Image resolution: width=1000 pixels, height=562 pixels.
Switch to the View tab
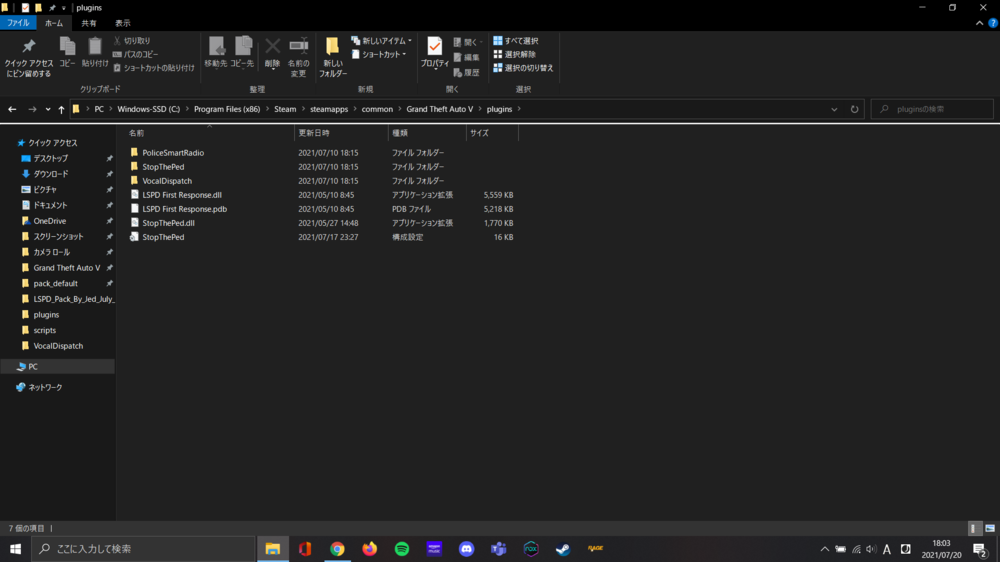pos(122,23)
